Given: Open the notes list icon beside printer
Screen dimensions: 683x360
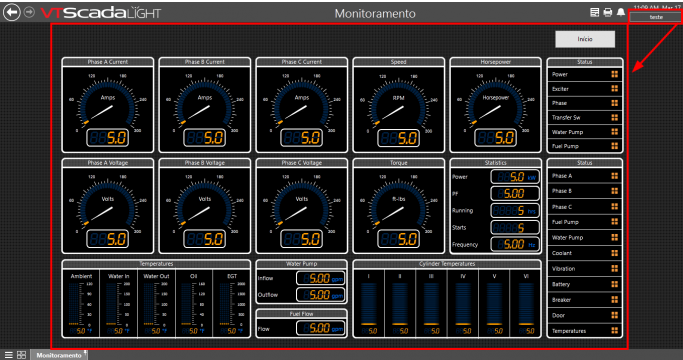Looking at the screenshot, I should (595, 13).
